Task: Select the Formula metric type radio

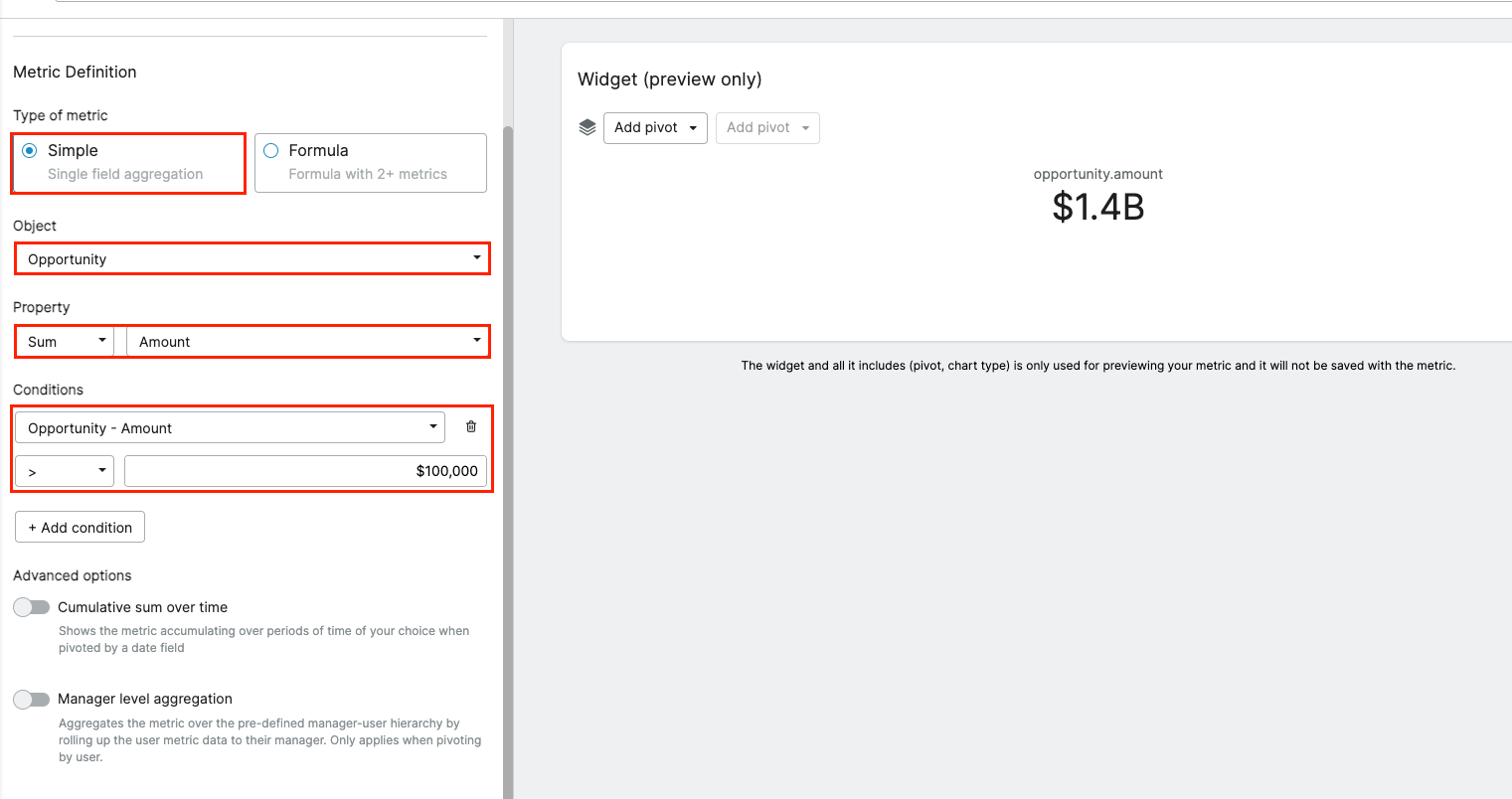Action: click(270, 151)
